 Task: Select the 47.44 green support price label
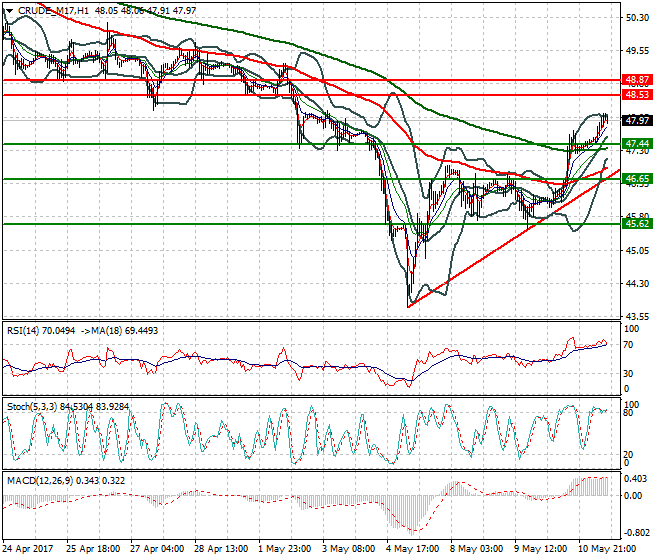(x=637, y=144)
